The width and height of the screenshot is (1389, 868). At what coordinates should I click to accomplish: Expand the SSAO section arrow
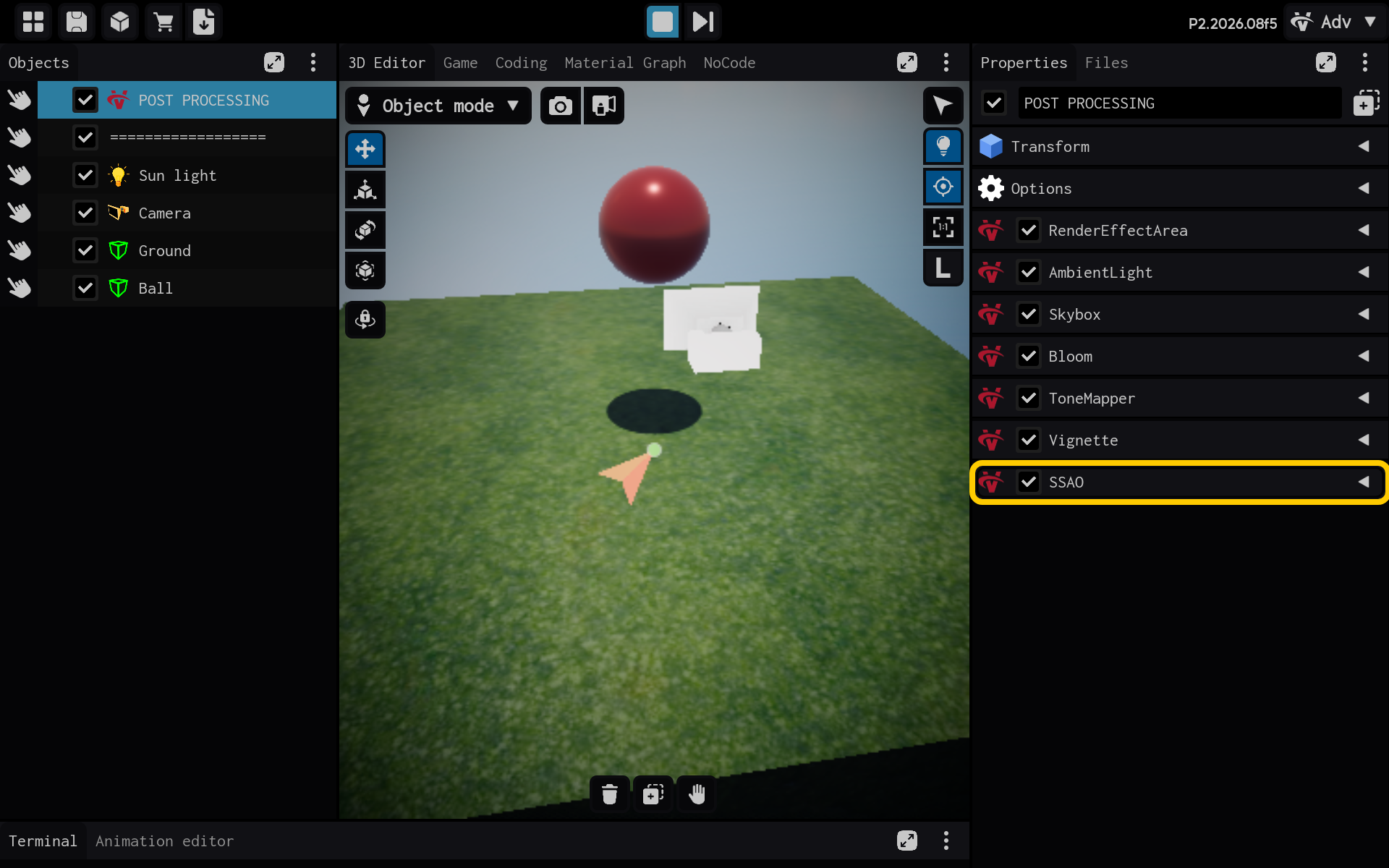1364,482
